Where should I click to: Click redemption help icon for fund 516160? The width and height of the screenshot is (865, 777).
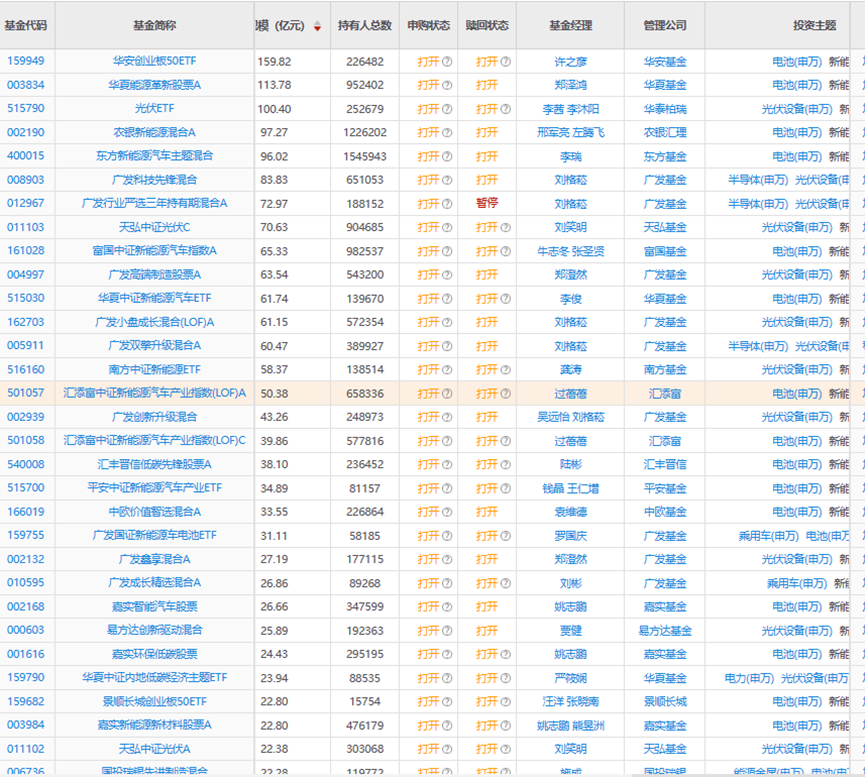point(506,370)
